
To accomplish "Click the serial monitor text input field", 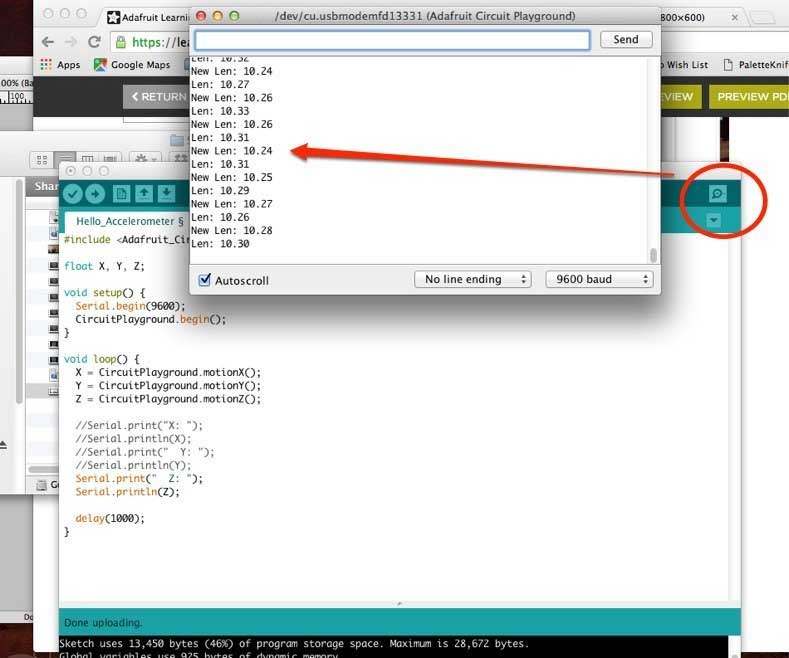I will [x=392, y=39].
